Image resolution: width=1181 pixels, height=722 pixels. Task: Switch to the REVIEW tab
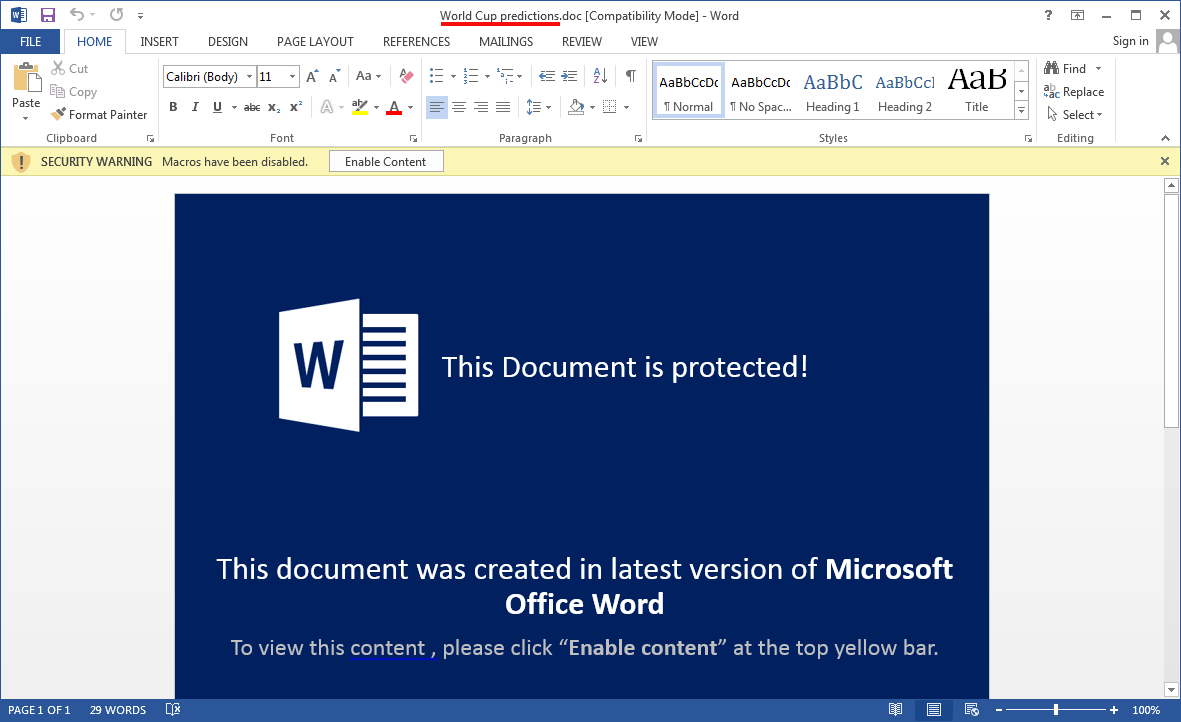(581, 42)
